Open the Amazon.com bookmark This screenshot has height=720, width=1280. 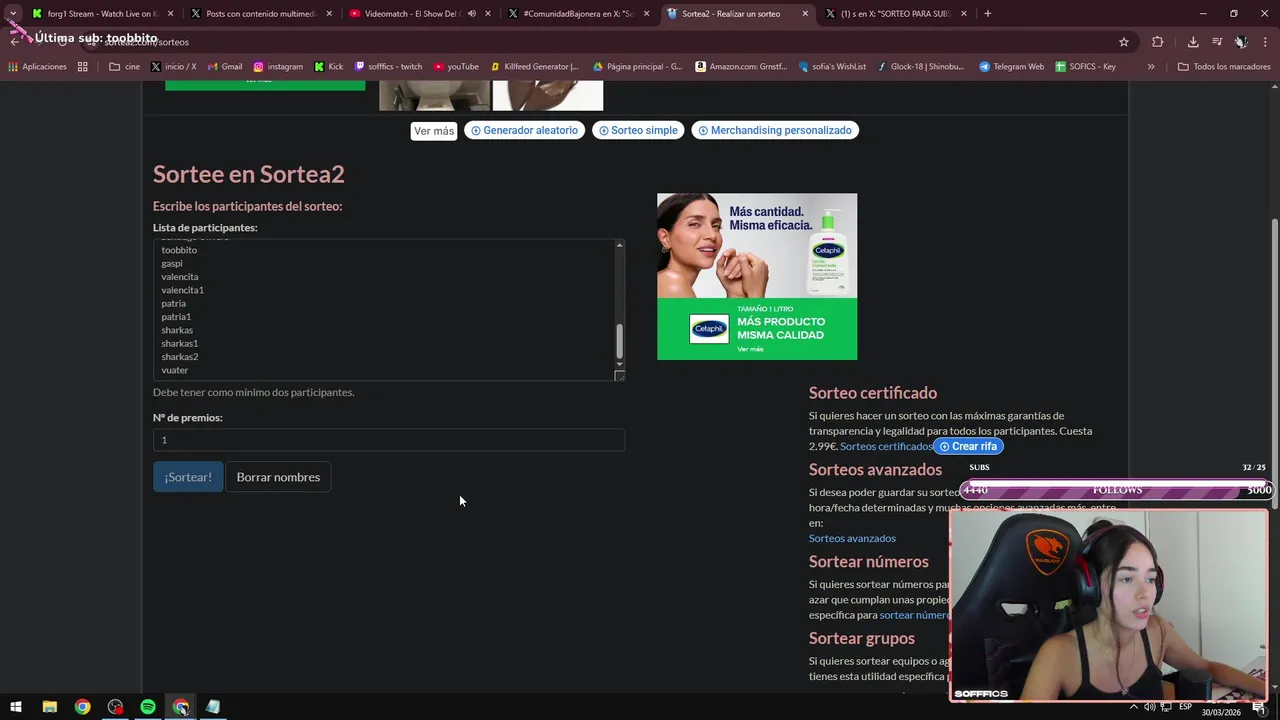point(741,67)
